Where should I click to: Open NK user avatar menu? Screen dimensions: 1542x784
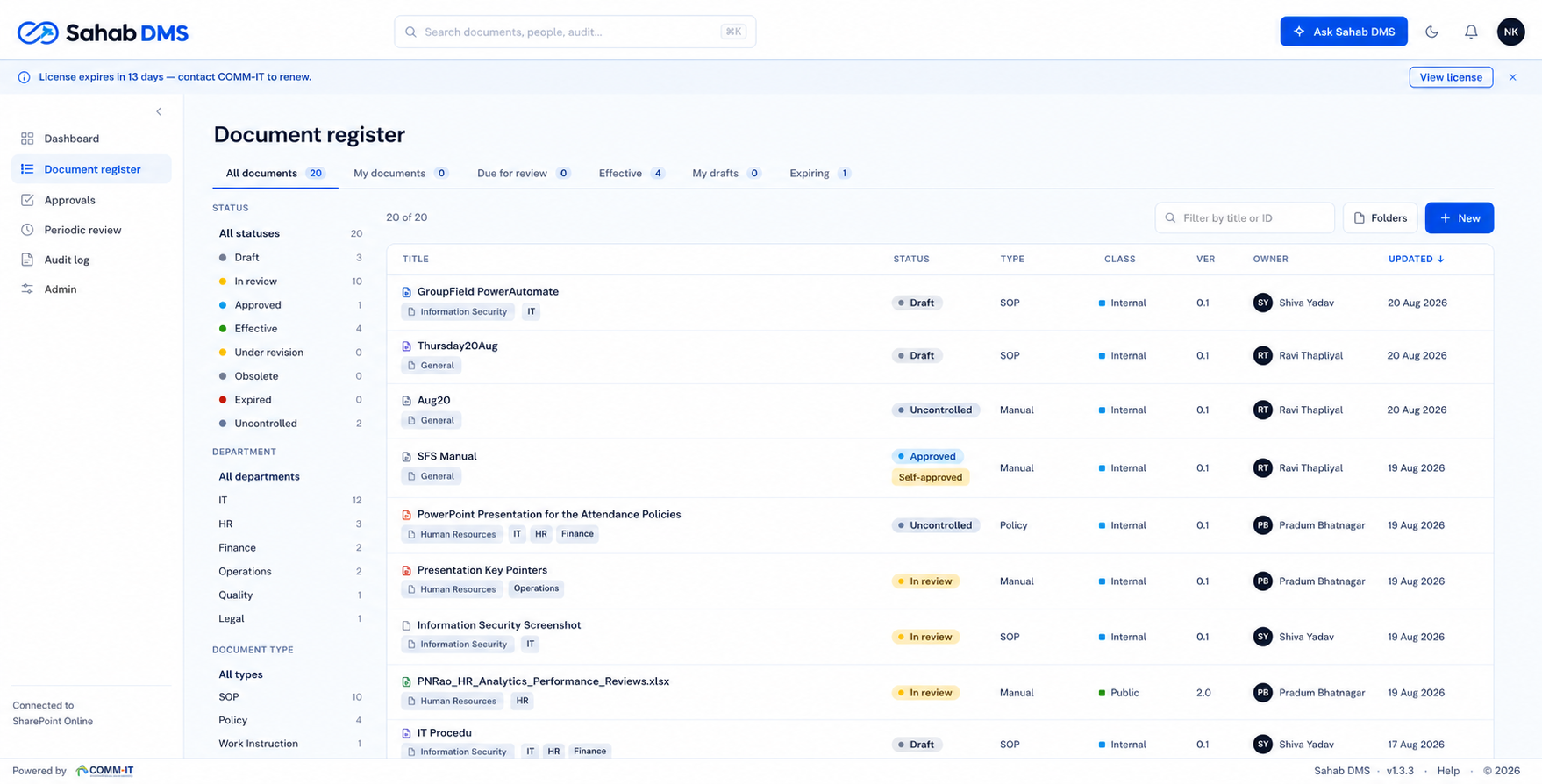click(1510, 32)
